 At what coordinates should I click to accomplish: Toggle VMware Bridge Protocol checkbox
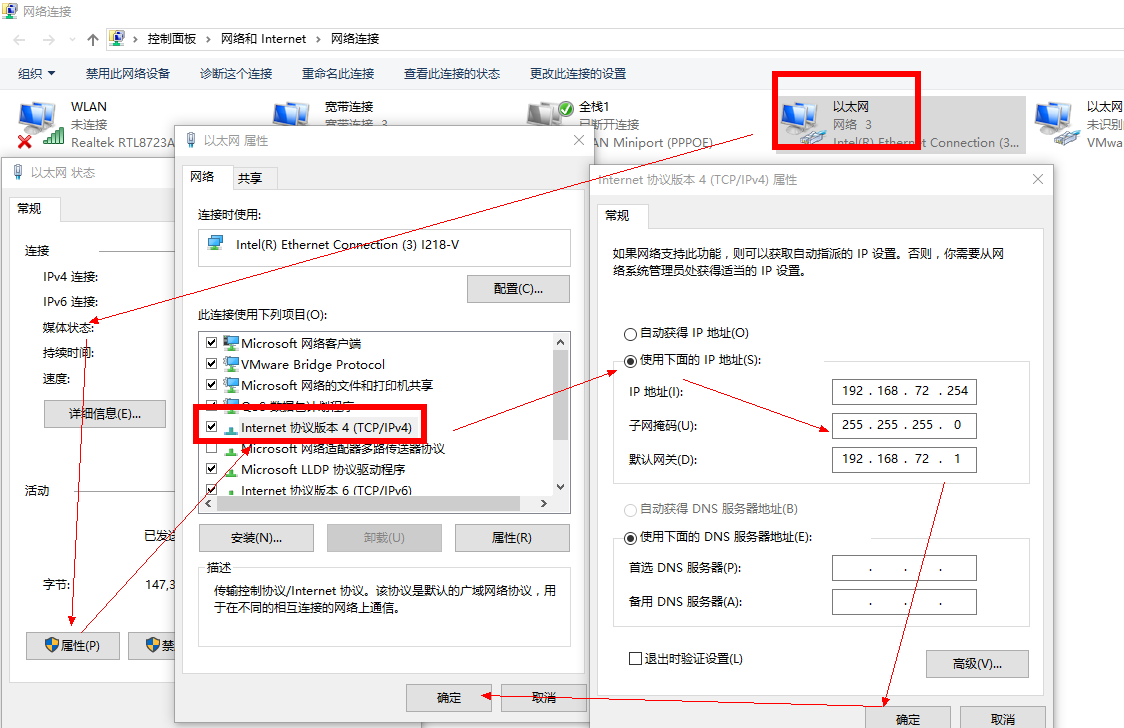tap(211, 364)
